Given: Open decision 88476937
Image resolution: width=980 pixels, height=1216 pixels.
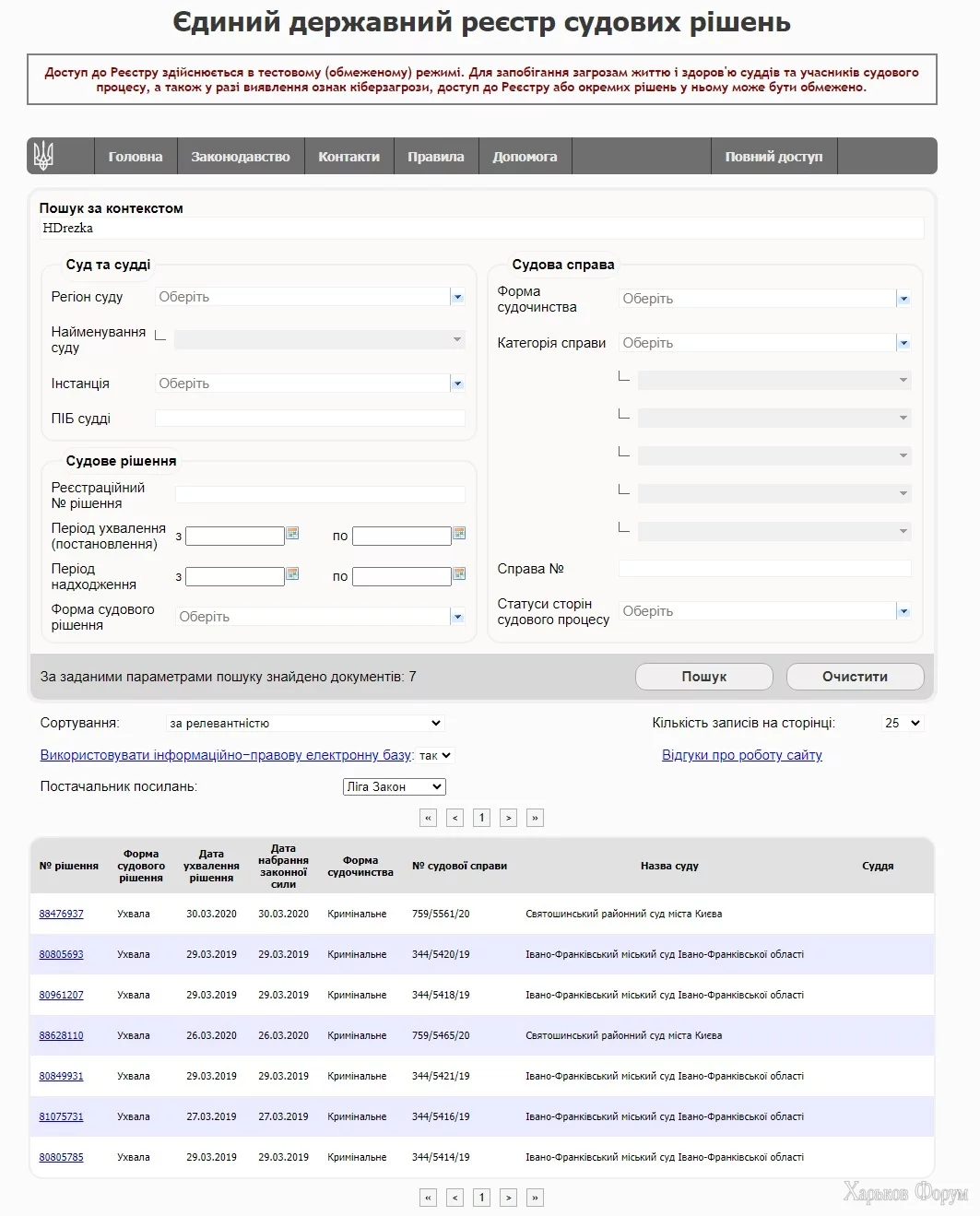Looking at the screenshot, I should coord(61,914).
